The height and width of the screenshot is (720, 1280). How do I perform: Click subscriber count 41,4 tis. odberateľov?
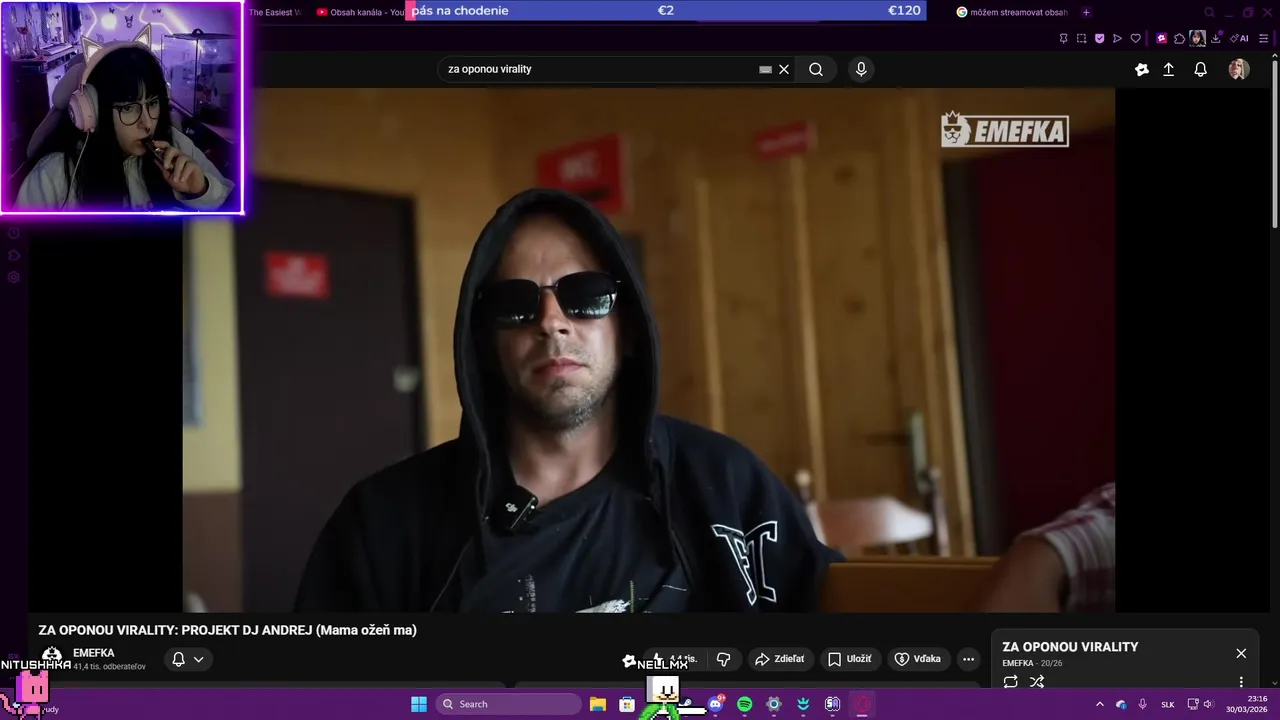click(109, 666)
